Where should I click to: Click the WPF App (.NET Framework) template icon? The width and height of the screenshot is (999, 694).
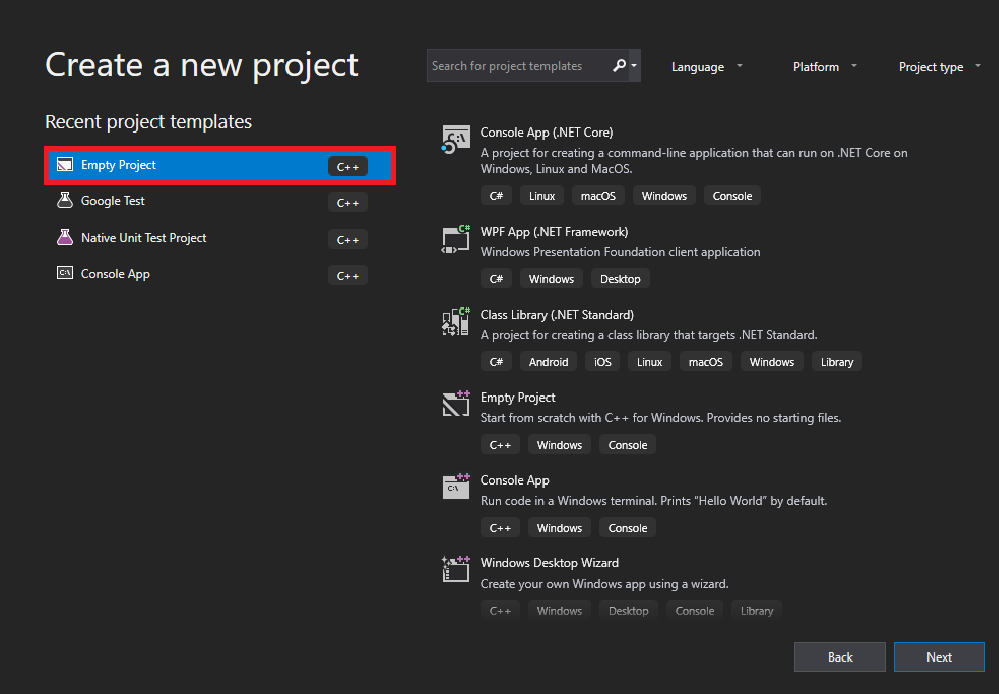(x=455, y=239)
